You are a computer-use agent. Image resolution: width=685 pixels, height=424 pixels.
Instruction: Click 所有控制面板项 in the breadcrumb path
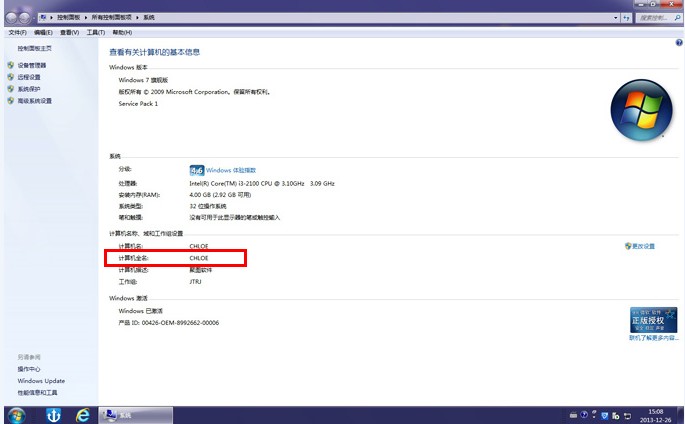tap(111, 17)
